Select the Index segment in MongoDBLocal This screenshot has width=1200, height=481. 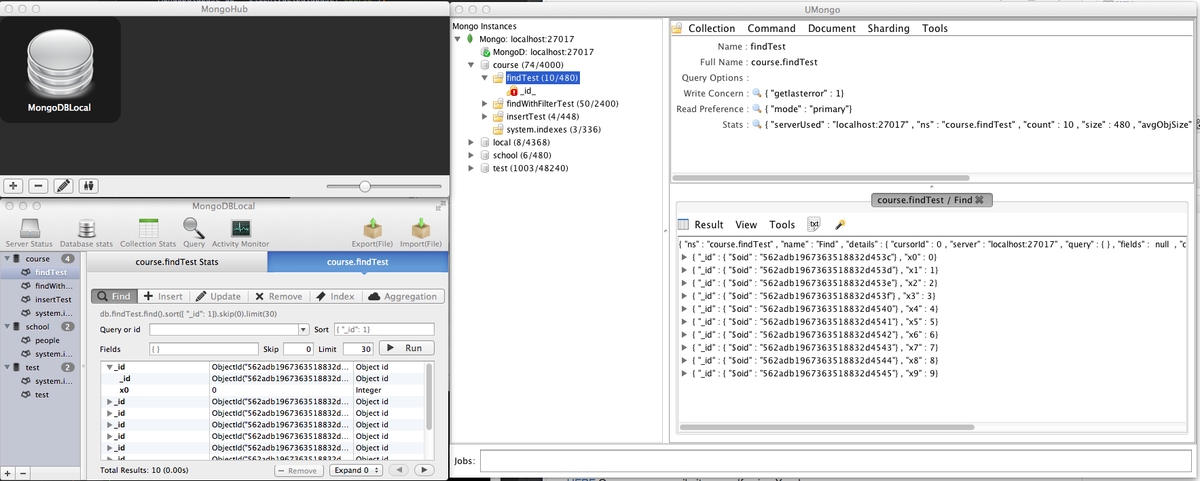tap(335, 296)
